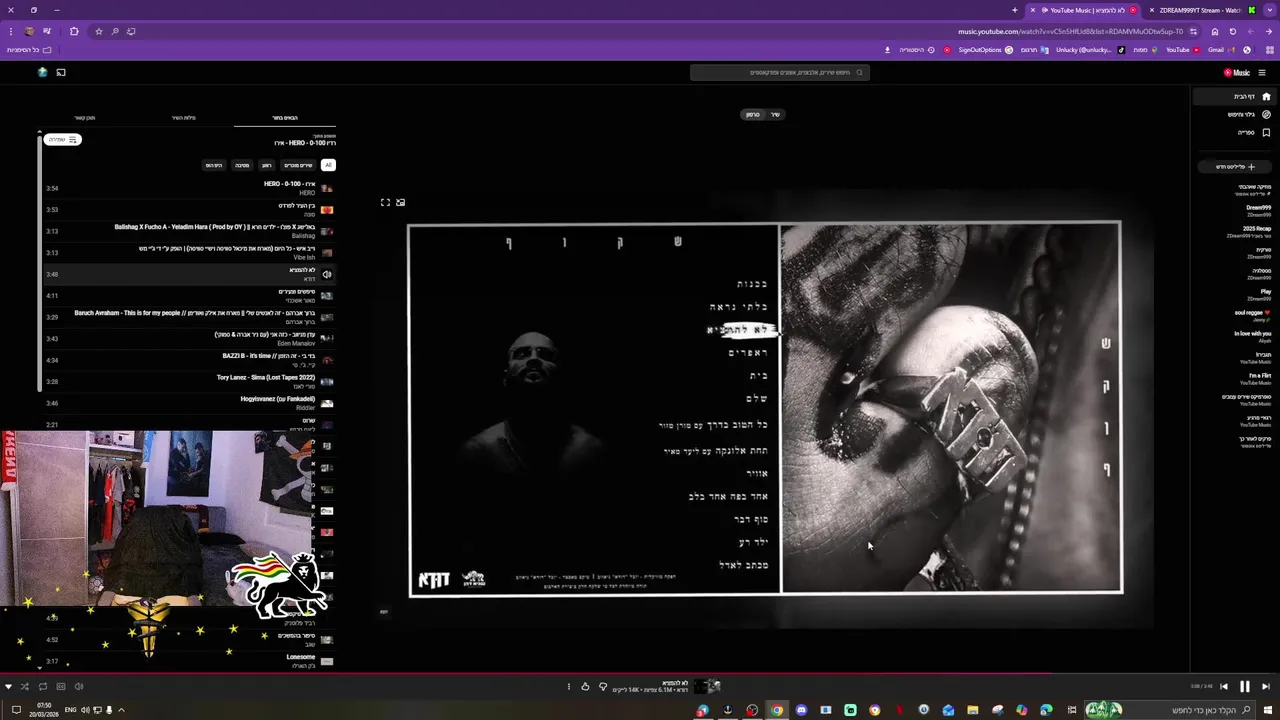Viewport: 1280px width, 720px height.
Task: Open the I'm a Flirt playlist
Action: click(1255, 378)
